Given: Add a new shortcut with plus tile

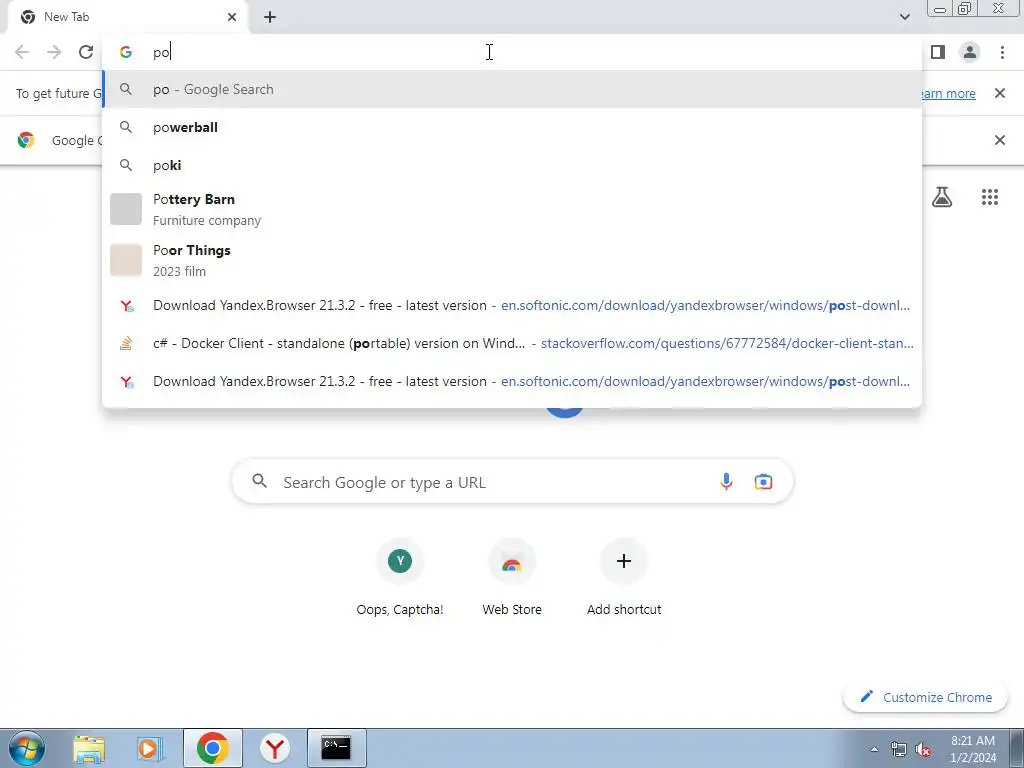Looking at the screenshot, I should tap(624, 577).
